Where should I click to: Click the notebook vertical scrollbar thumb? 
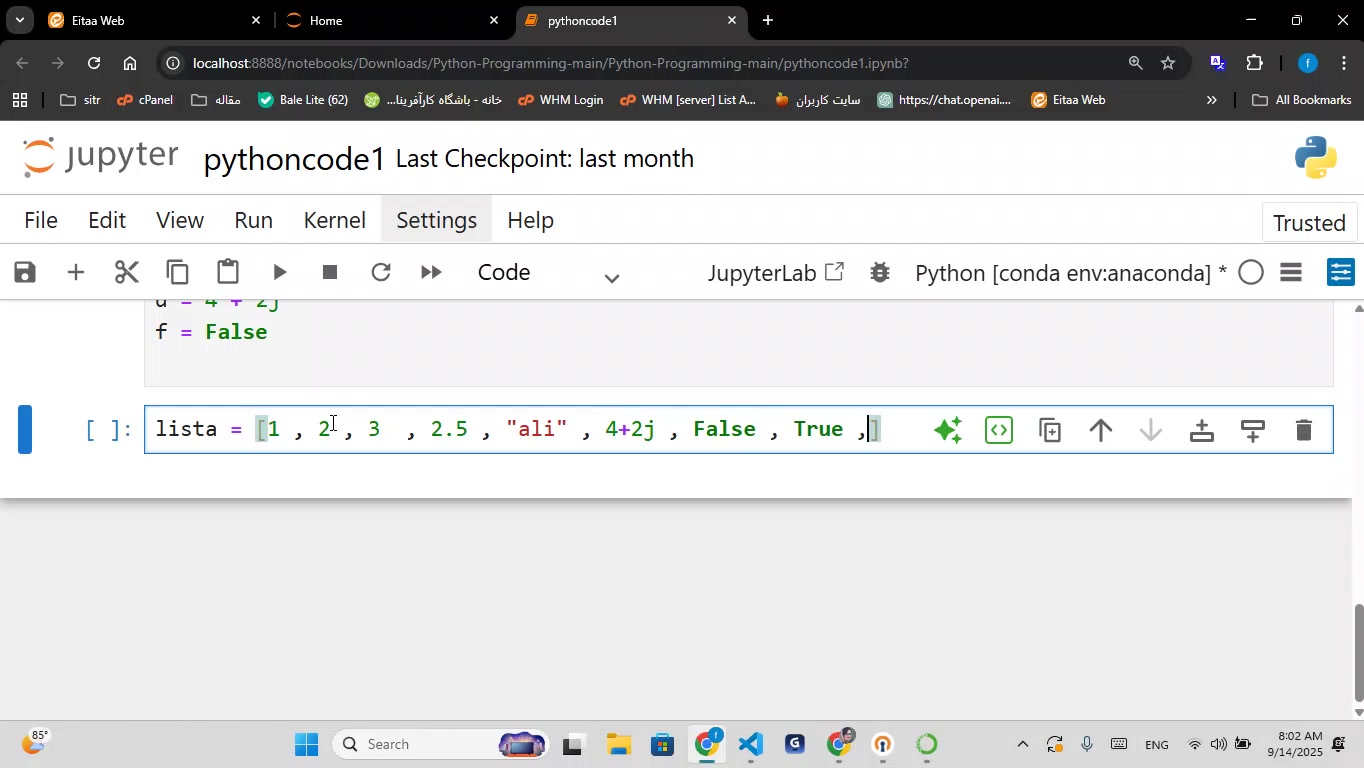[x=1358, y=653]
